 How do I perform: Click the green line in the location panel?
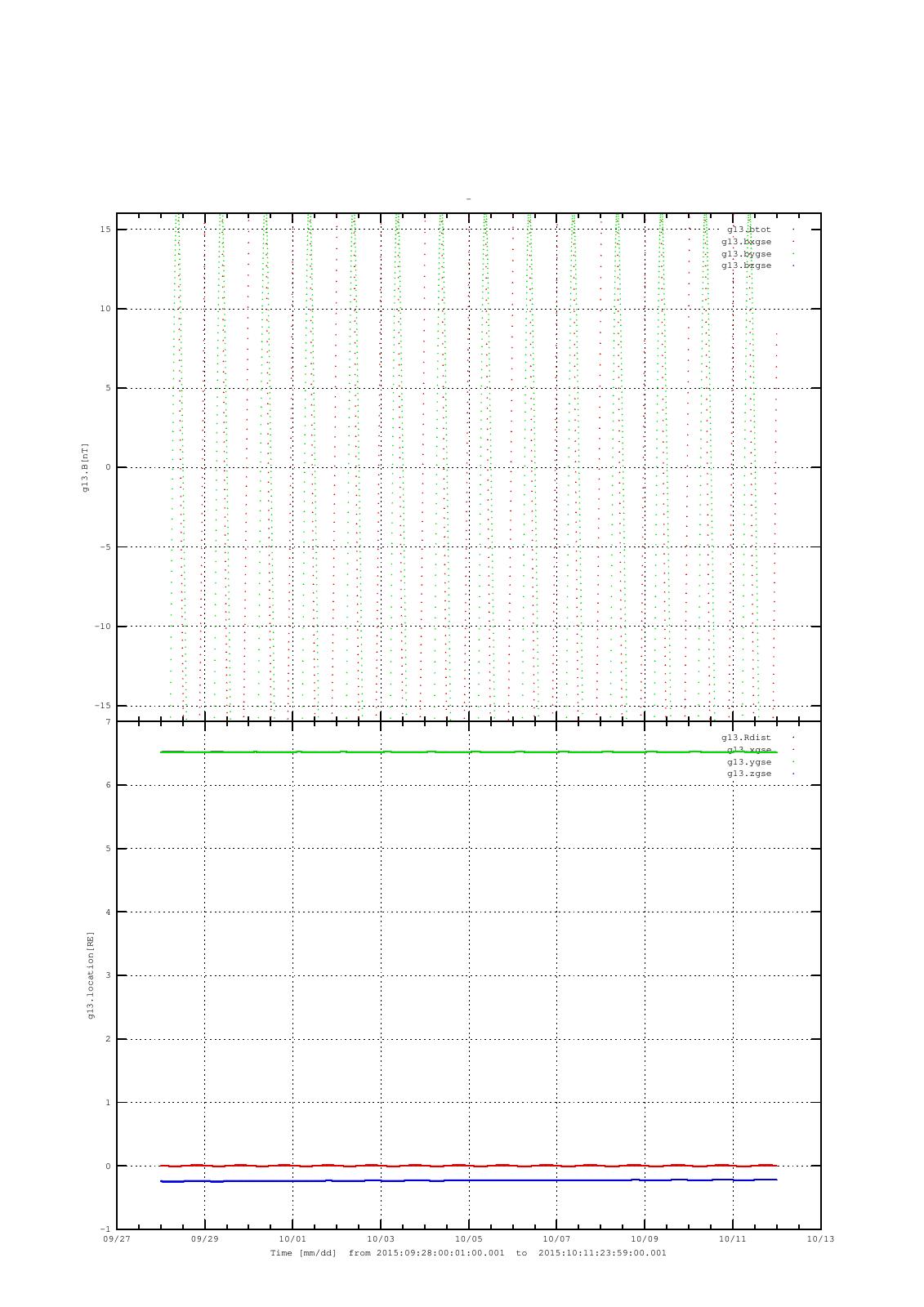tap(468, 752)
